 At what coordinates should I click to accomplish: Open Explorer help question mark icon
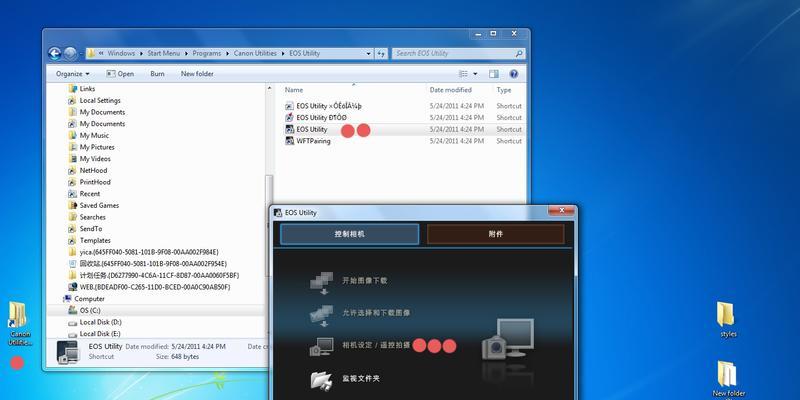514,74
